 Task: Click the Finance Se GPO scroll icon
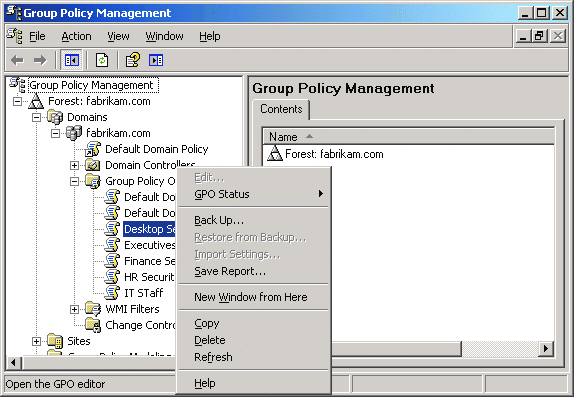pos(112,261)
